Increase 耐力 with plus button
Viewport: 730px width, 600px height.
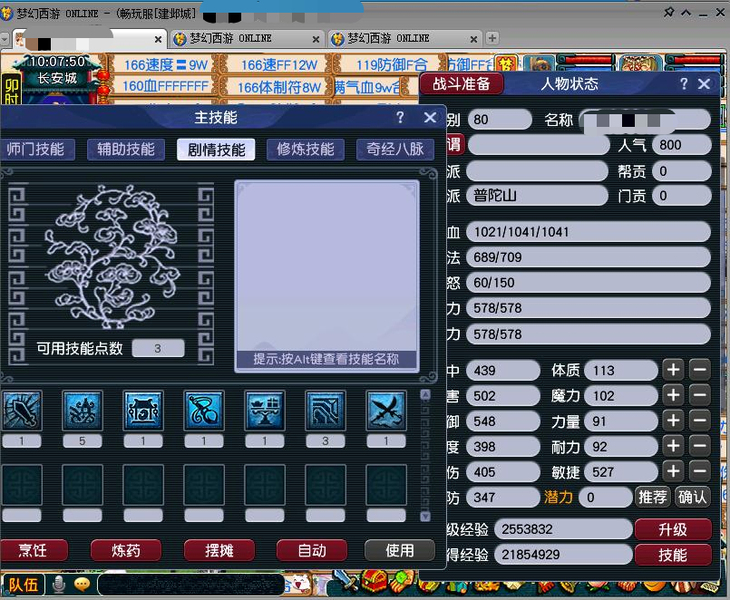click(673, 446)
